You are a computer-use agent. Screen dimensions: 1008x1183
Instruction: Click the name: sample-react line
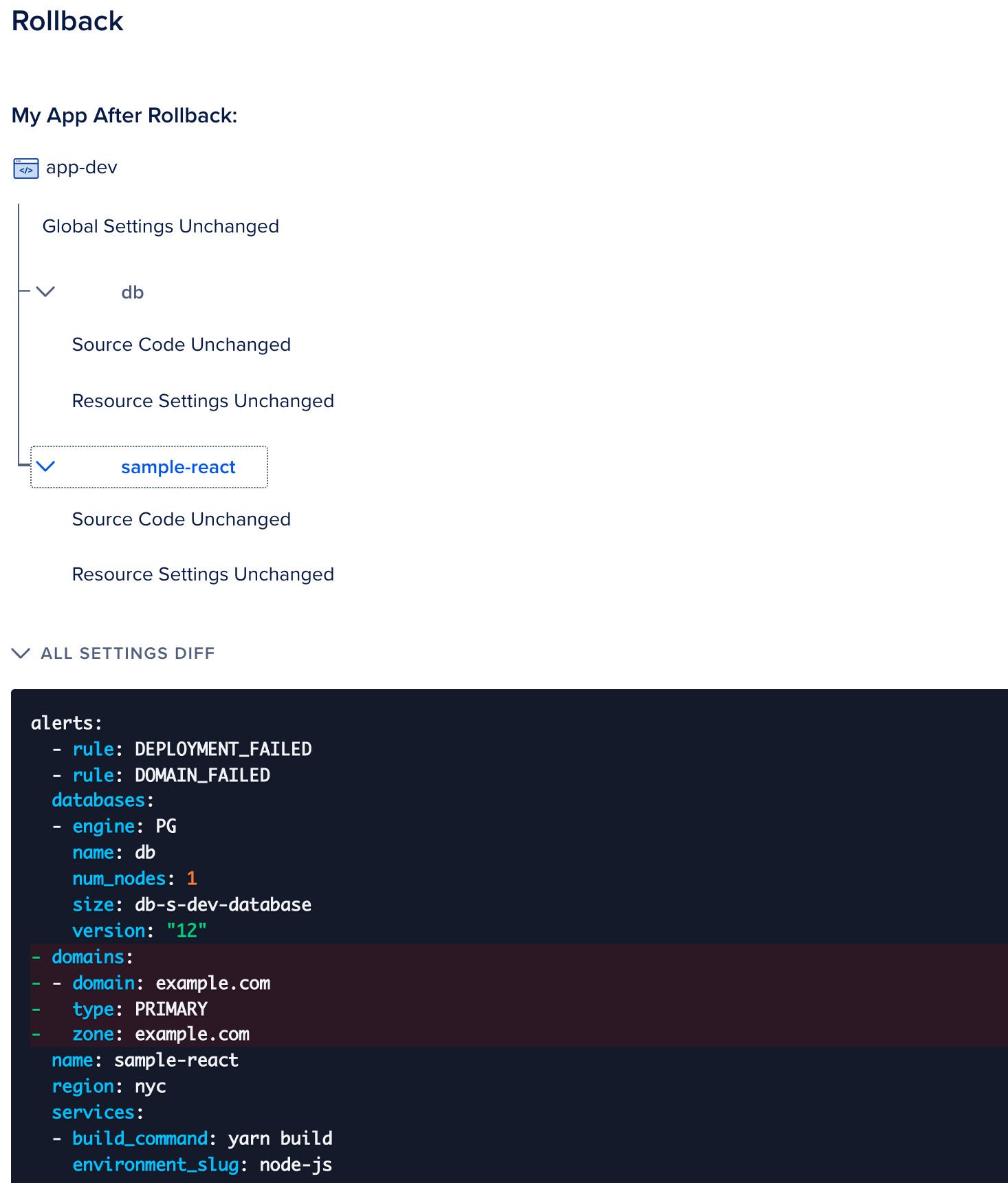(x=146, y=1060)
